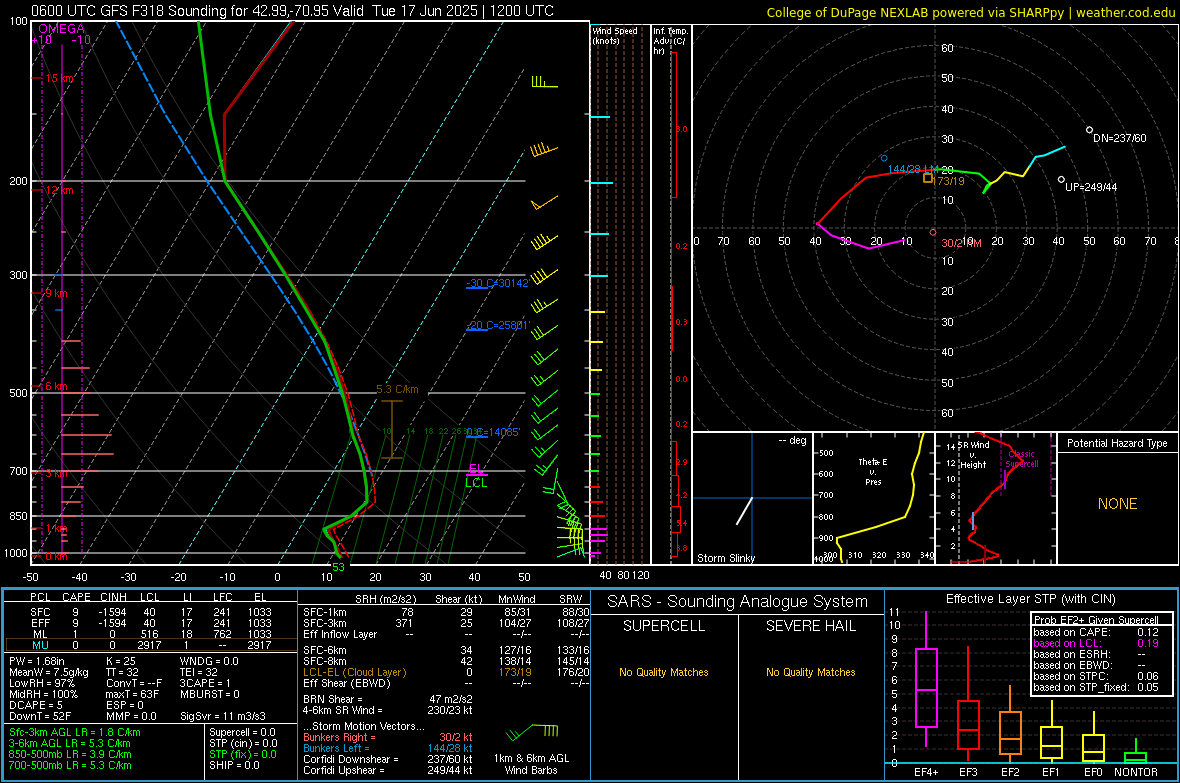Click the SigSvr = 11 m3/s3 value

pyautogui.click(x=223, y=716)
